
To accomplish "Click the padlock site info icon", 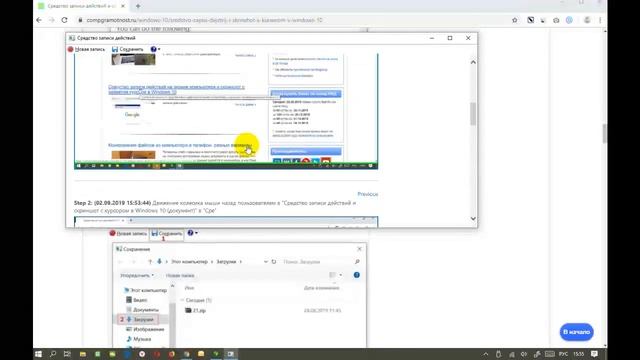I will 80,20.
